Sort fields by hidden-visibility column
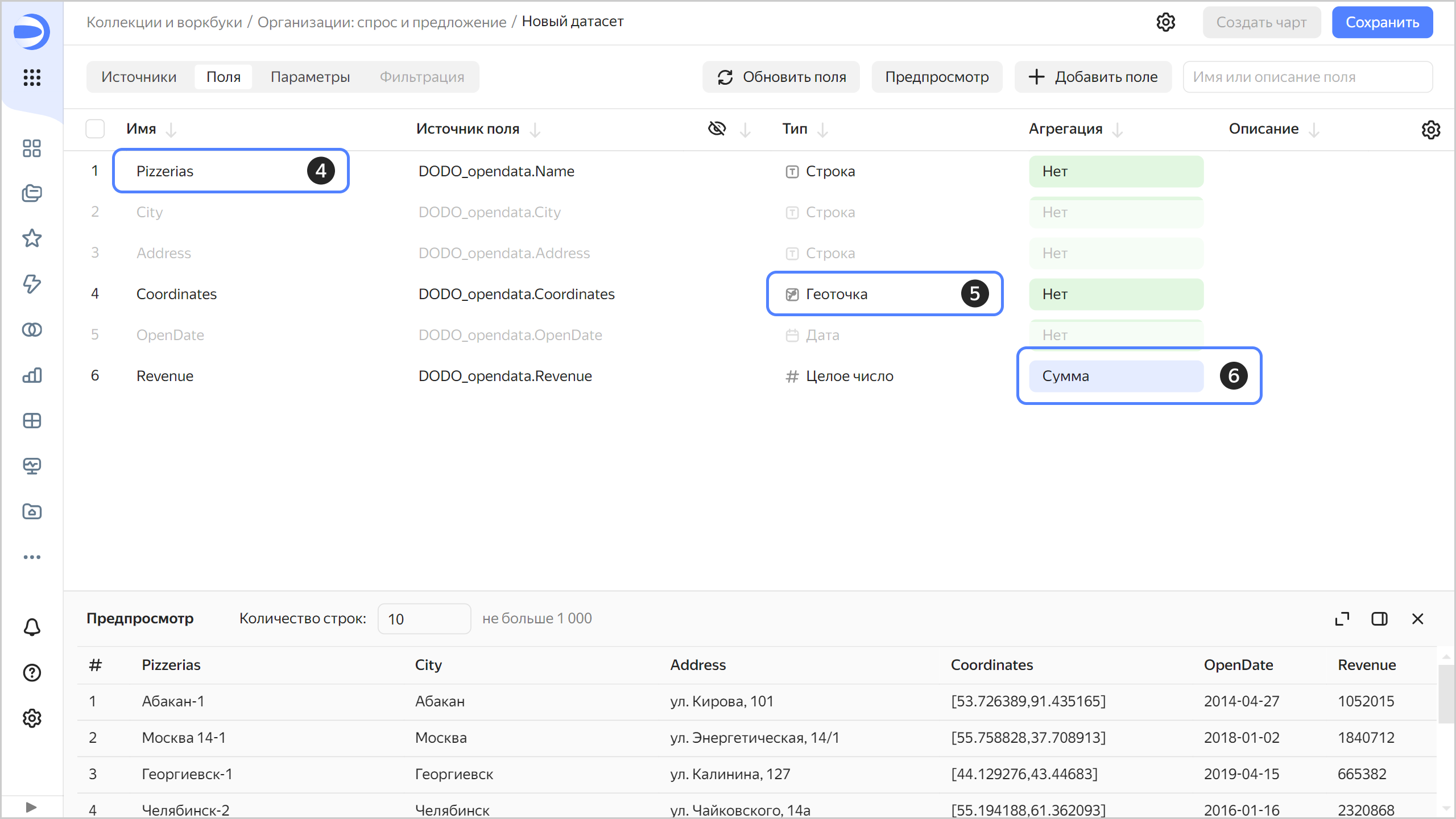Viewport: 1456px width, 819px height. pyautogui.click(x=745, y=130)
